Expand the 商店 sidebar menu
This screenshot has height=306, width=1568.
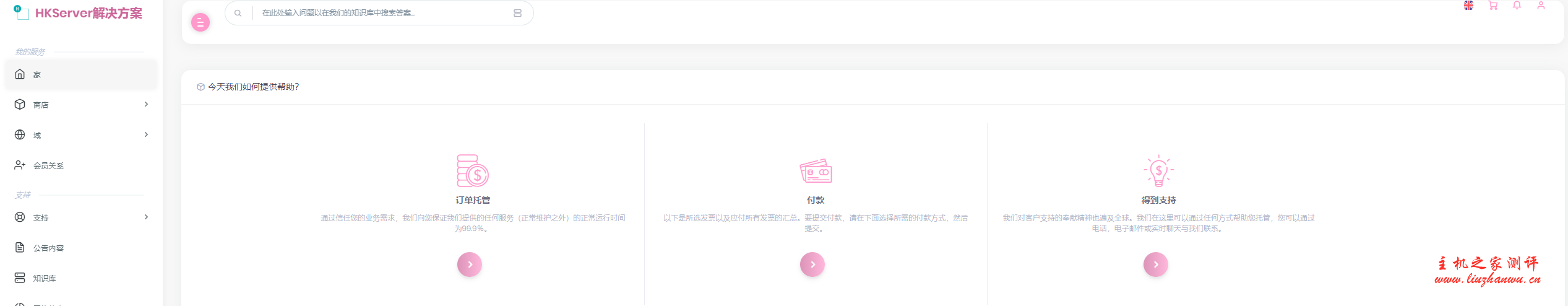[80, 105]
